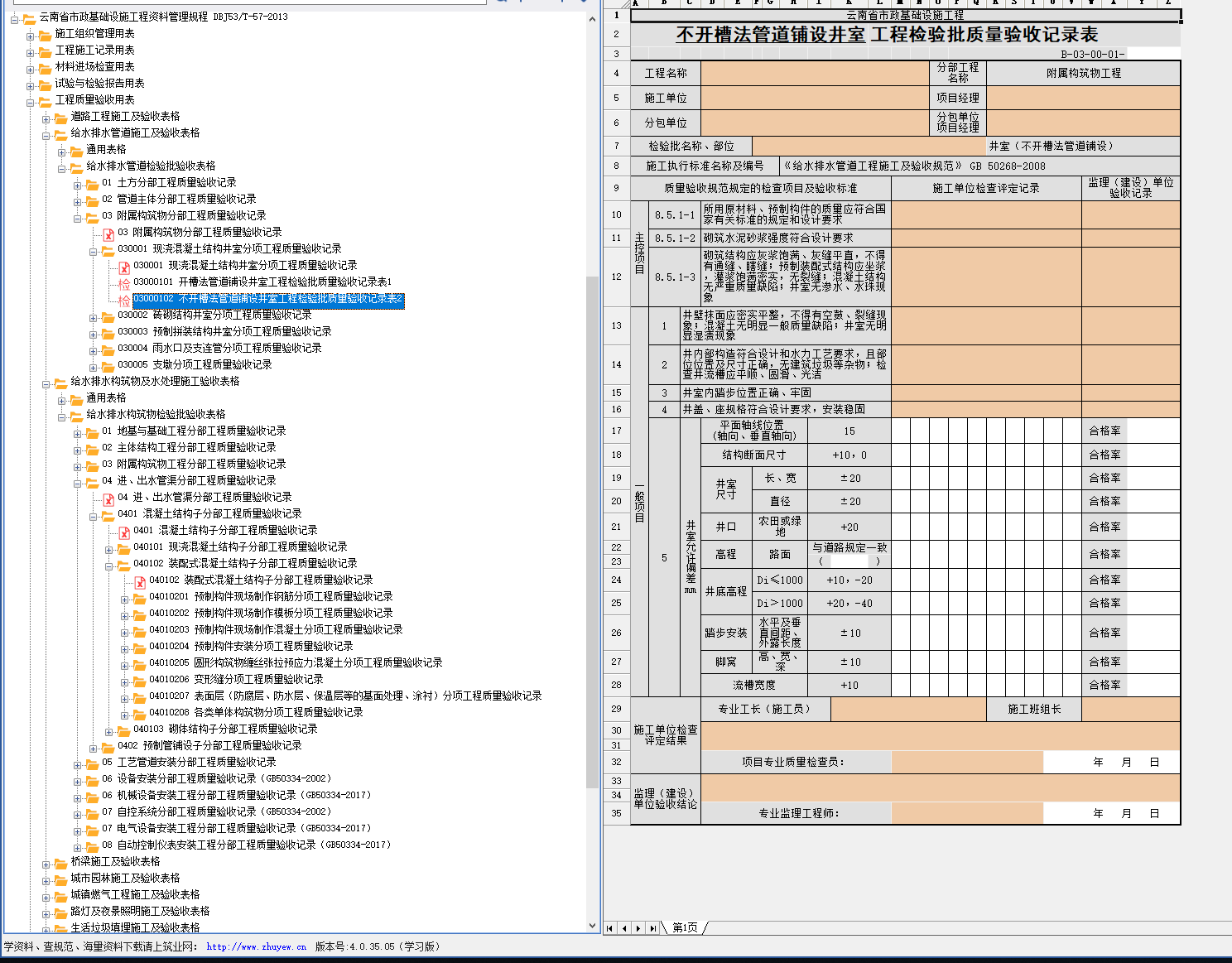Screen dimensions: 1232x963
Task: Click the red document icon beside 04 进、出水管渠分部工程质量验收记录
Action: coord(108,498)
